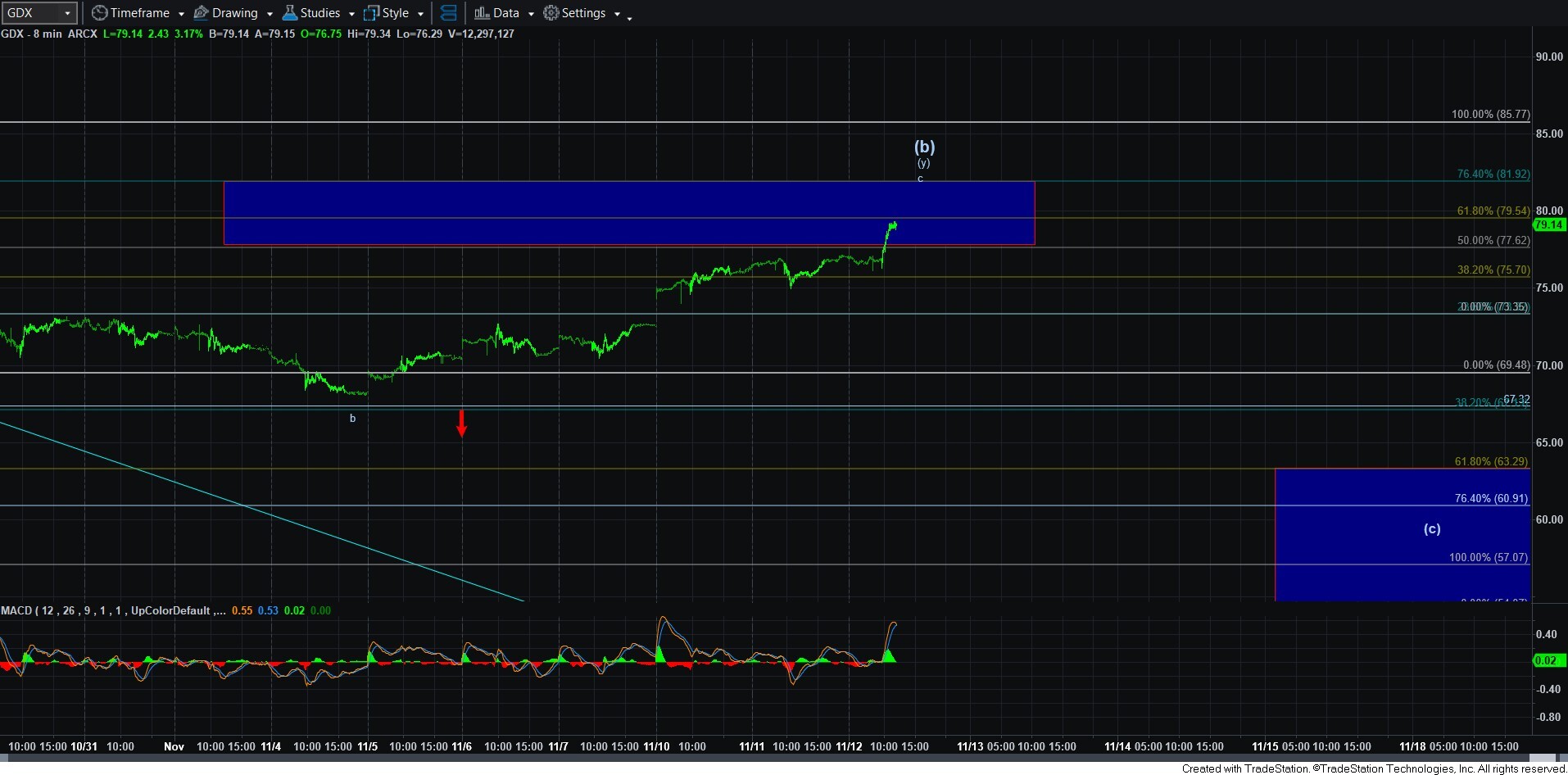Click the 79.14 current price tag

(1548, 224)
